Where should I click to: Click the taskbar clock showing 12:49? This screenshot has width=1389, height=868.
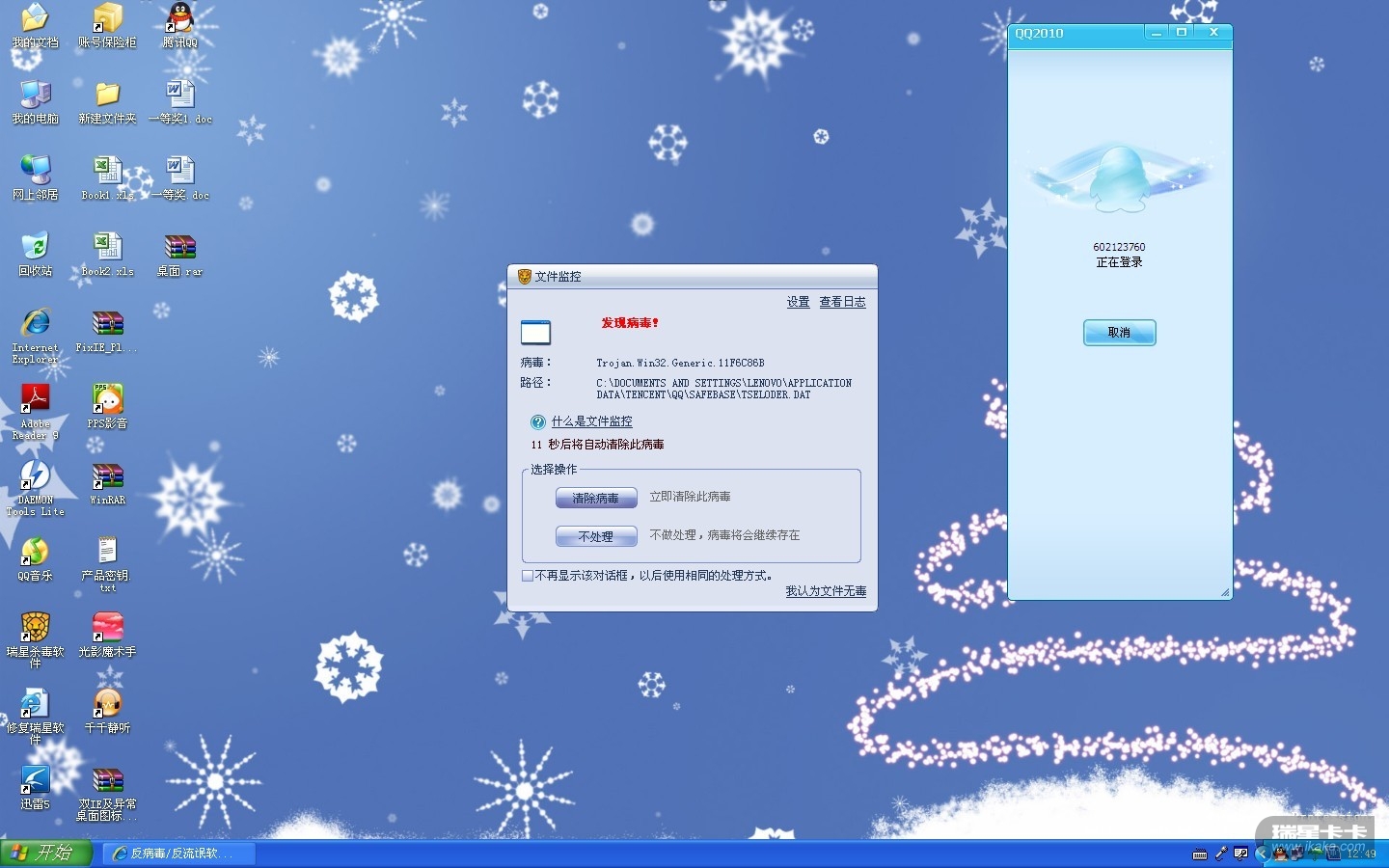click(x=1361, y=854)
